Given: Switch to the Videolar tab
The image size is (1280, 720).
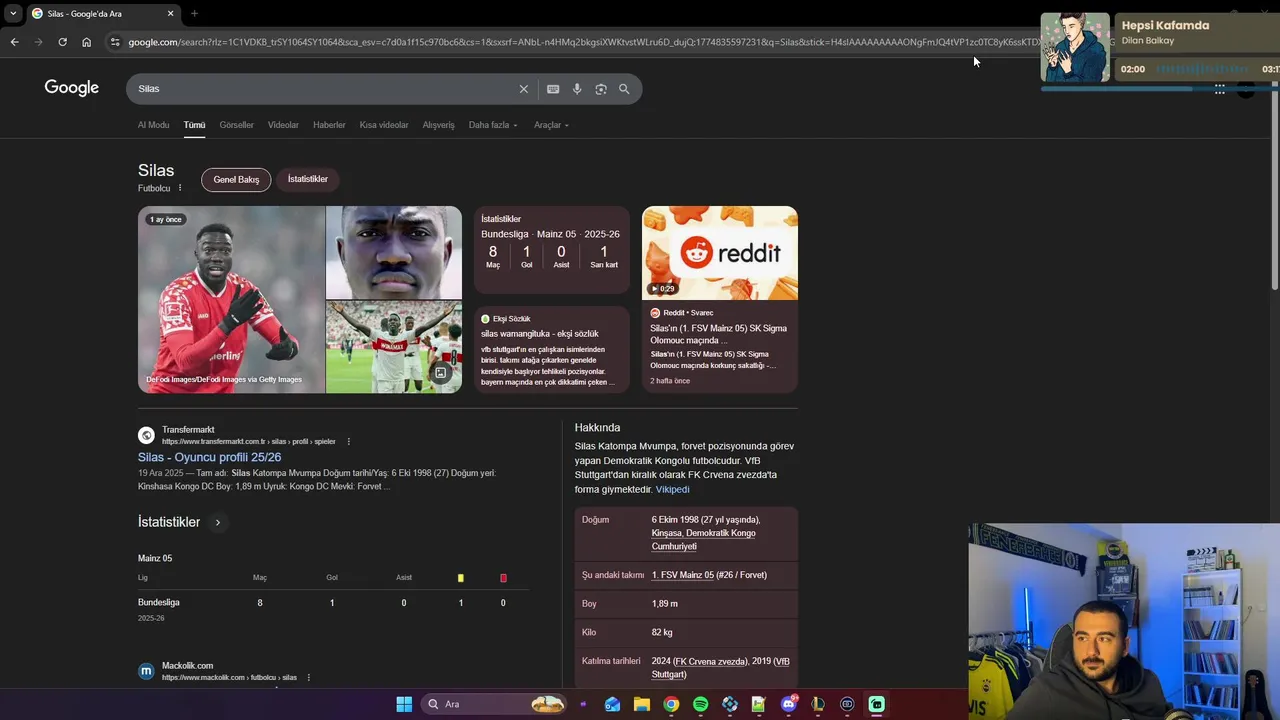Looking at the screenshot, I should (283, 125).
